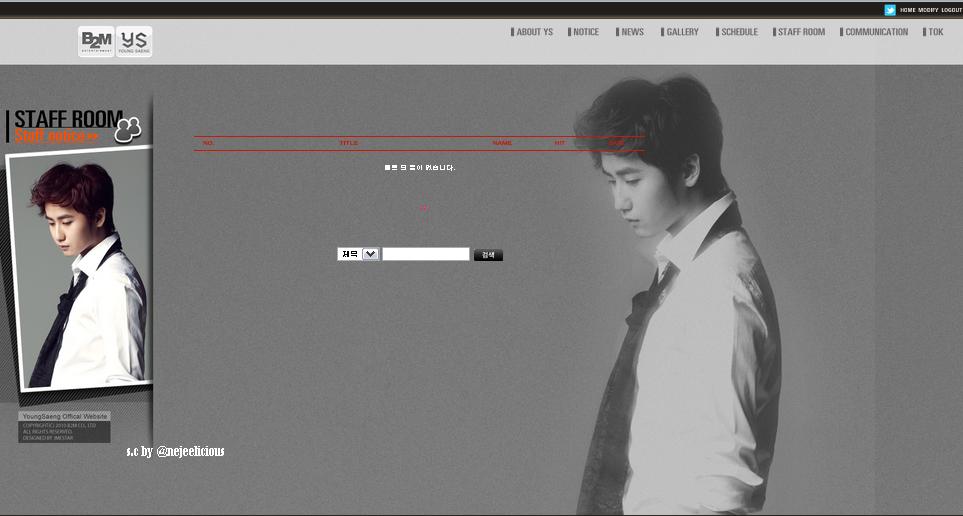Open the COMMUNICATION menu item
Image resolution: width=963 pixels, height=516 pixels.
[x=874, y=32]
